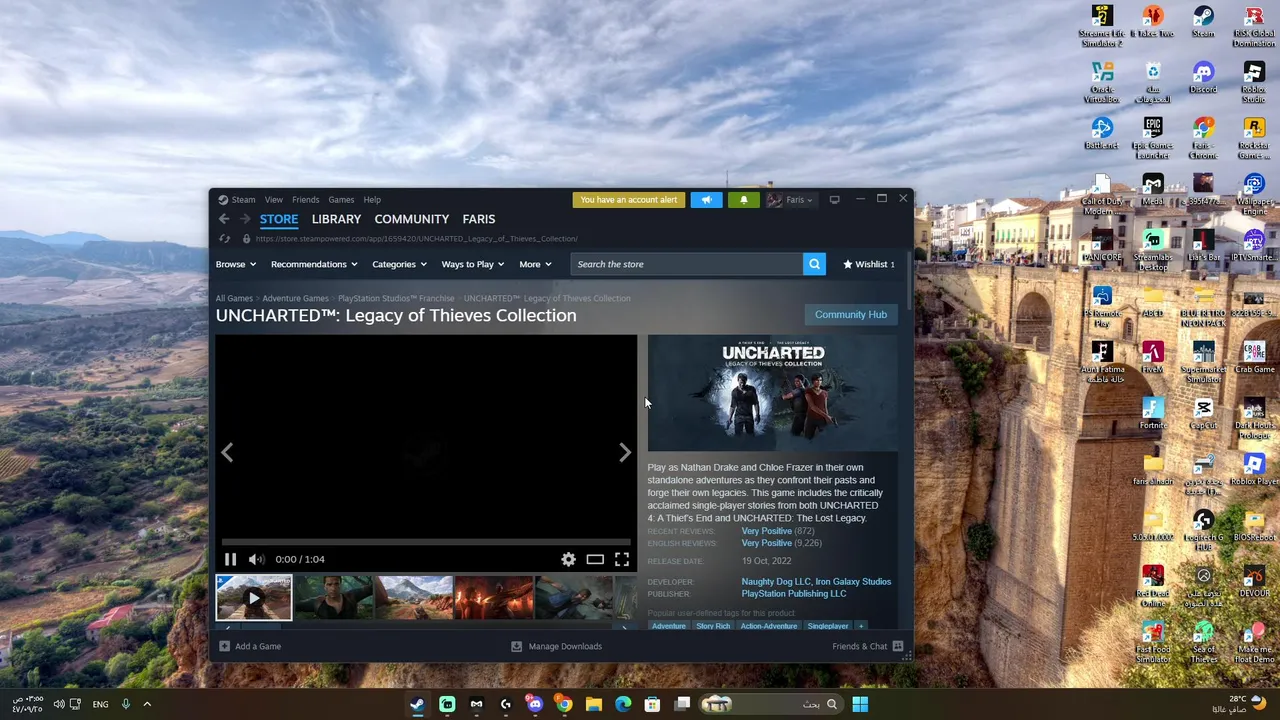Show hidden system tray icons chevron
The height and width of the screenshot is (720, 1280).
point(147,704)
